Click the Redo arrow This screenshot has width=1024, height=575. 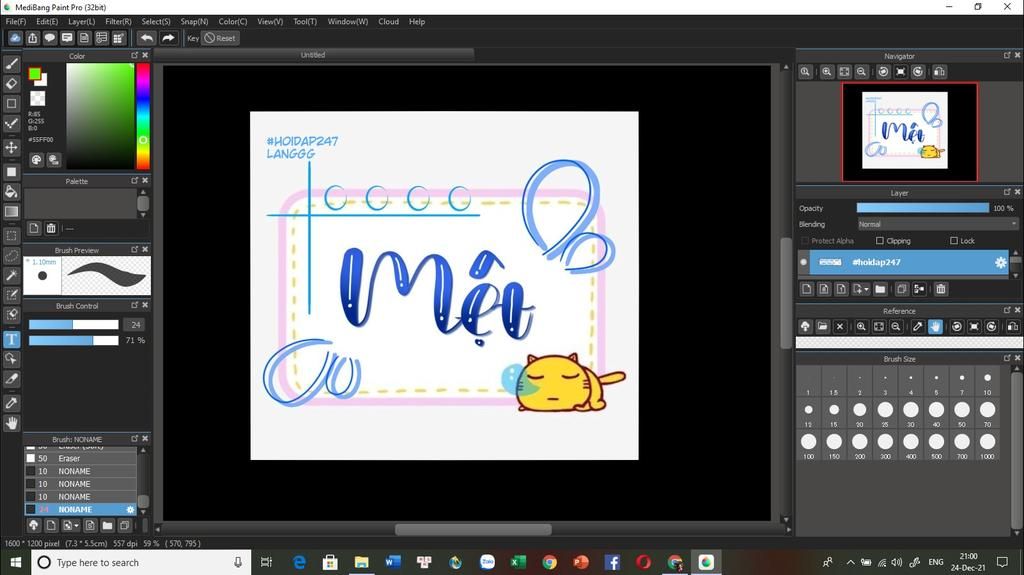click(168, 38)
